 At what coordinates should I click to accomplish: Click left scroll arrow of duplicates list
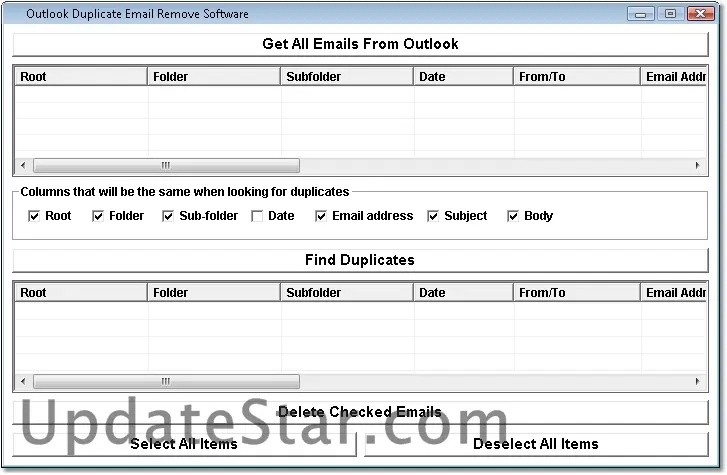(x=24, y=381)
